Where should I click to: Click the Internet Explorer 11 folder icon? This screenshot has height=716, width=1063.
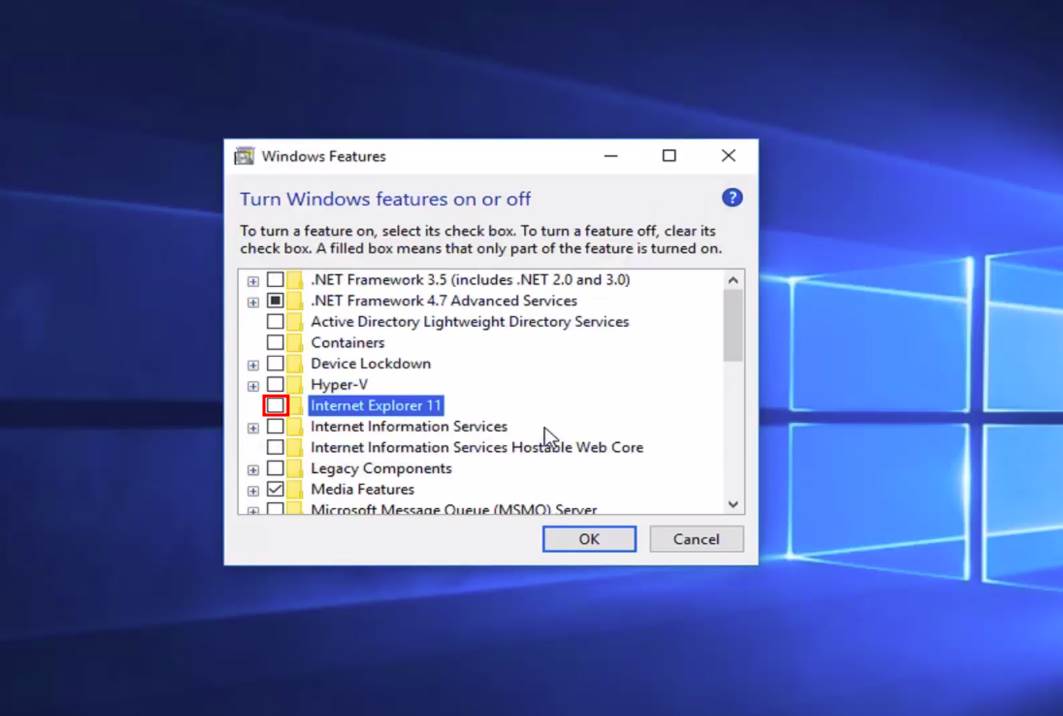point(295,405)
